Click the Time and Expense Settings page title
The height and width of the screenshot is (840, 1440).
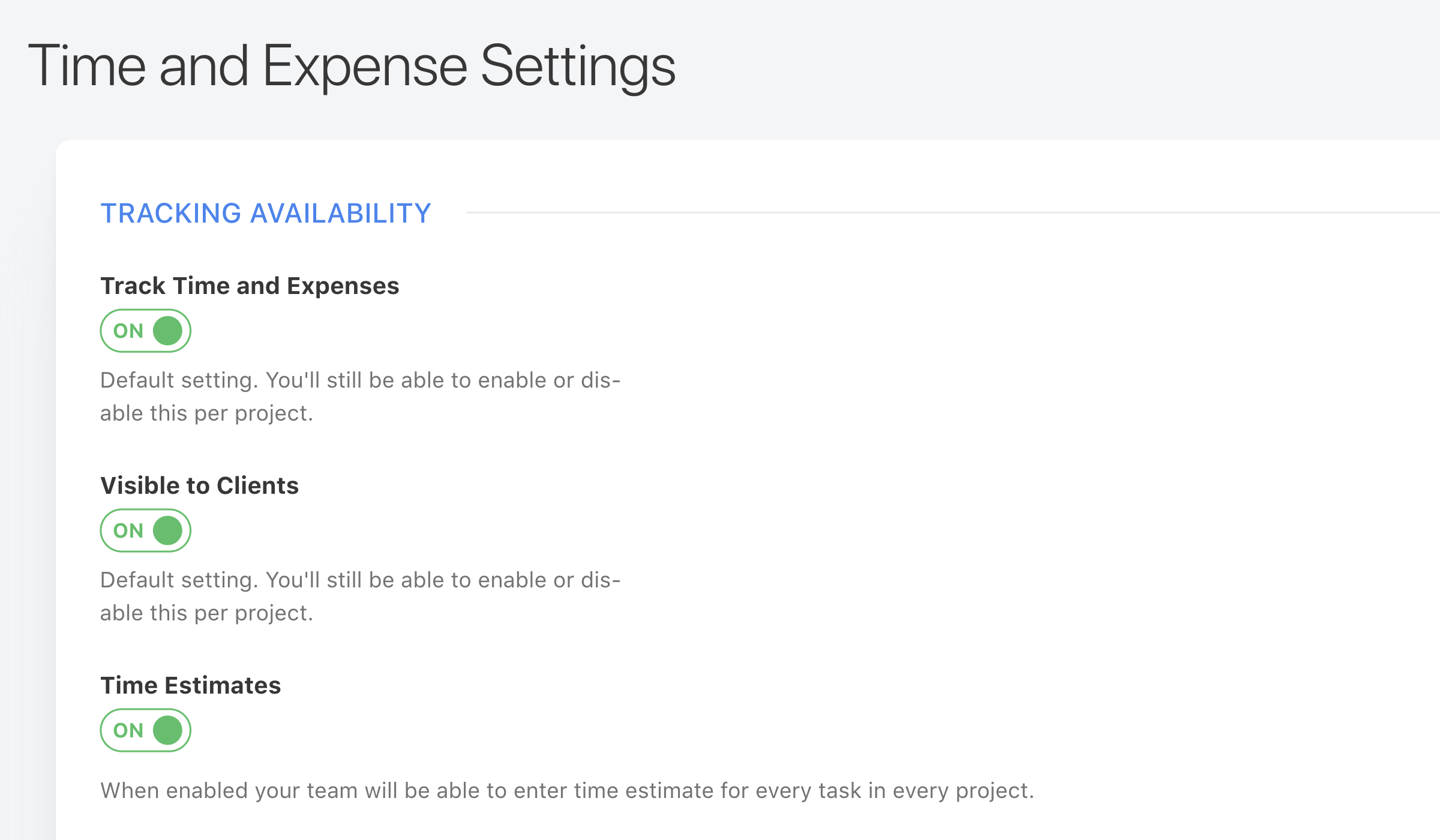pos(352,66)
